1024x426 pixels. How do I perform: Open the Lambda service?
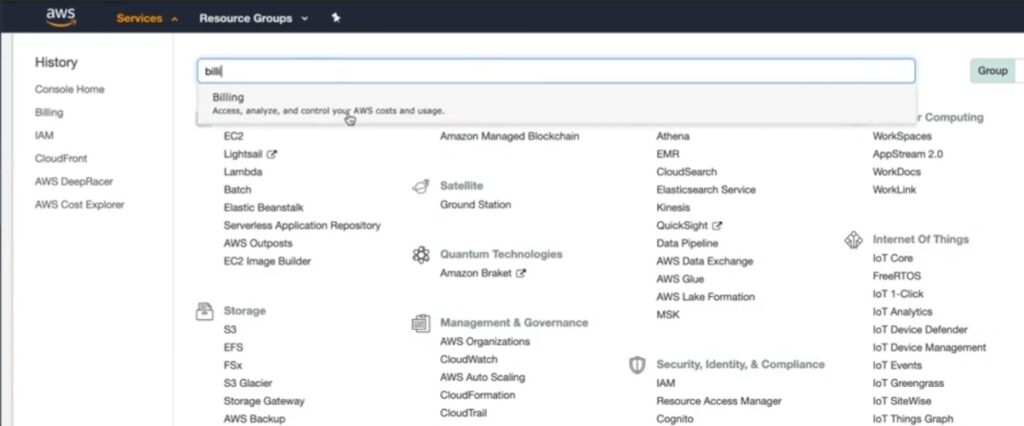(x=243, y=172)
